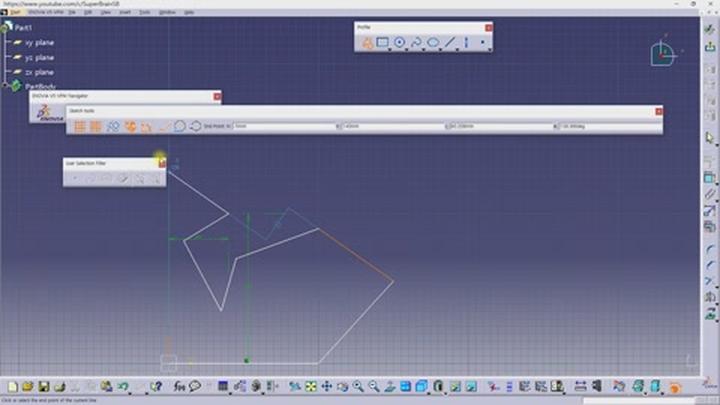Toggle Dimensional Constraints in Sketch tools
This screenshot has height=405, width=720.
(146, 126)
